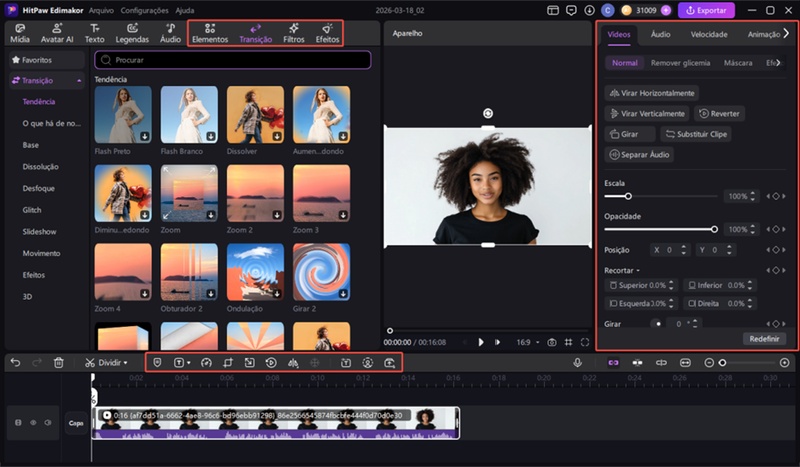Open the Efeitos panel in top toolbar

[327, 33]
